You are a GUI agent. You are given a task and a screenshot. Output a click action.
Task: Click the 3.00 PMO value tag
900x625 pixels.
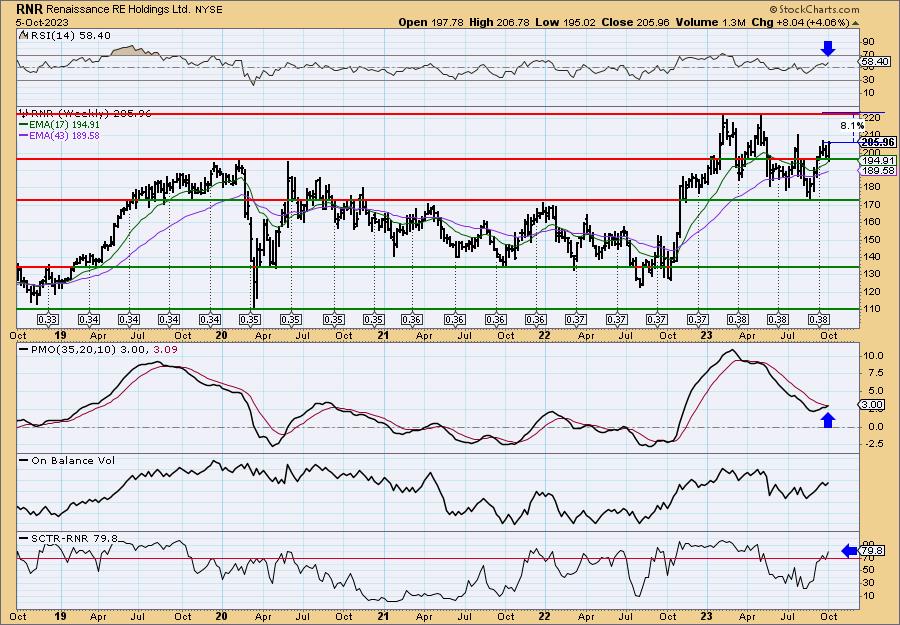point(872,405)
